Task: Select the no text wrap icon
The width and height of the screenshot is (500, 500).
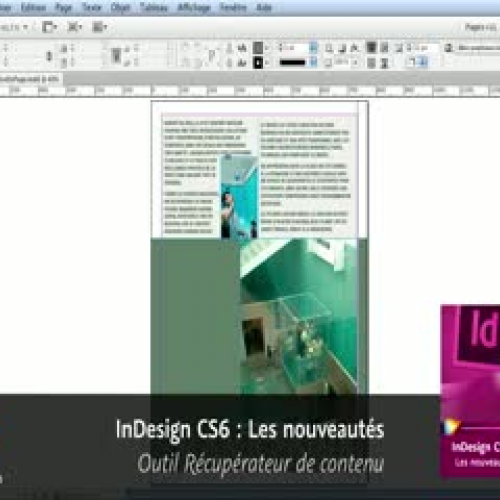Action: 371,48
